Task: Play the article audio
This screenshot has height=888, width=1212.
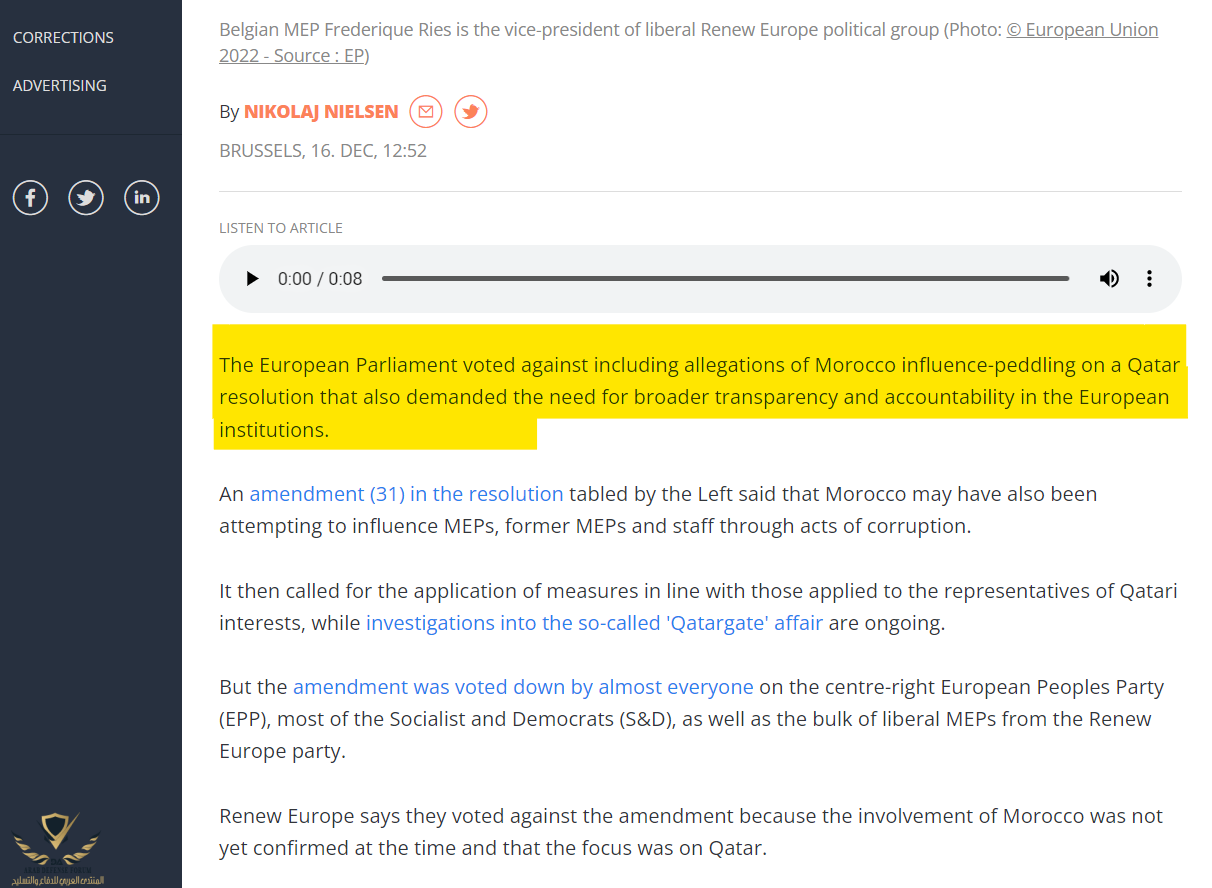Action: pyautogui.click(x=252, y=279)
